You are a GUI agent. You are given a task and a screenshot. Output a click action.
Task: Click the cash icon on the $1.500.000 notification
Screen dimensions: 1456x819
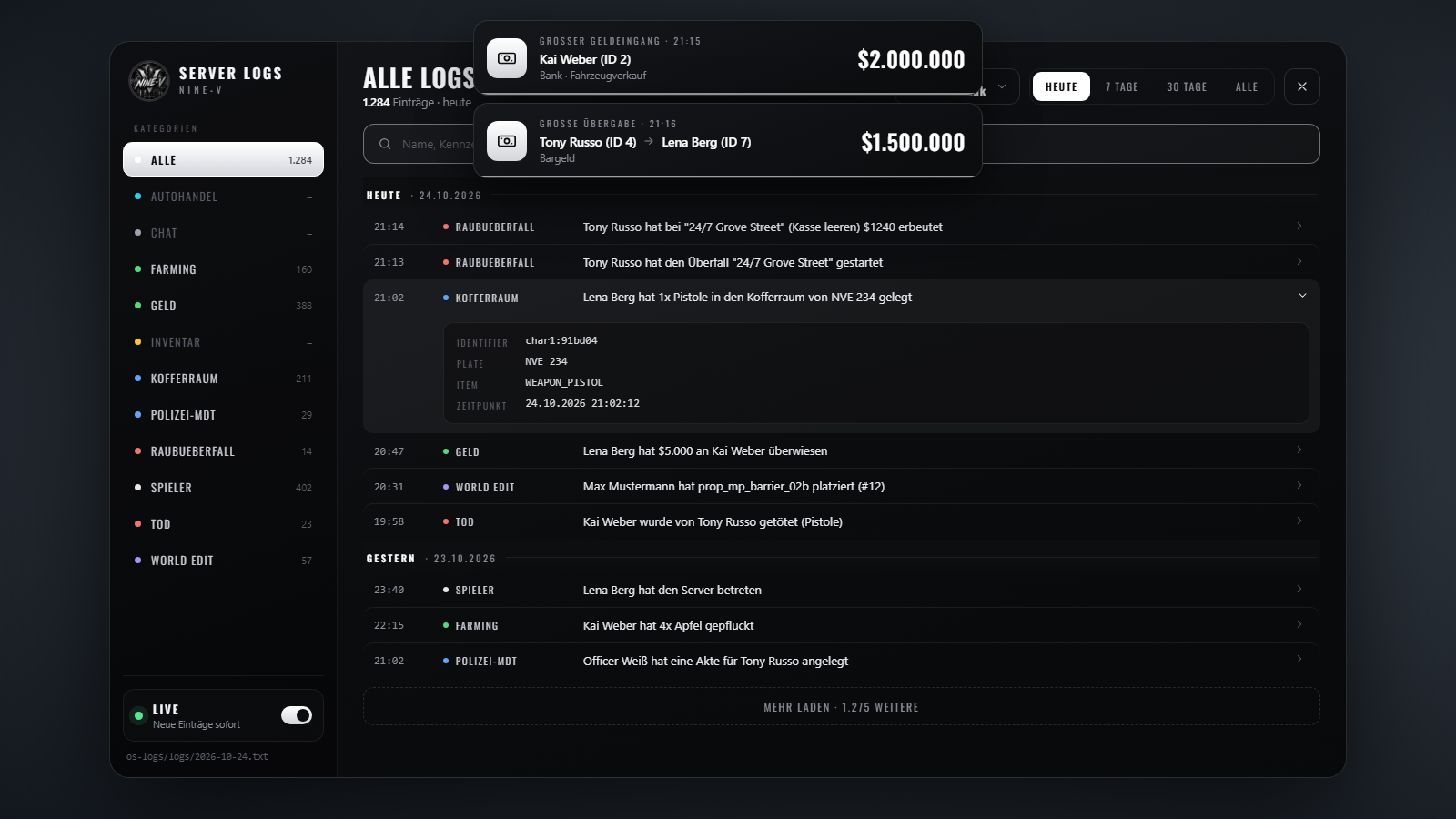pos(507,141)
